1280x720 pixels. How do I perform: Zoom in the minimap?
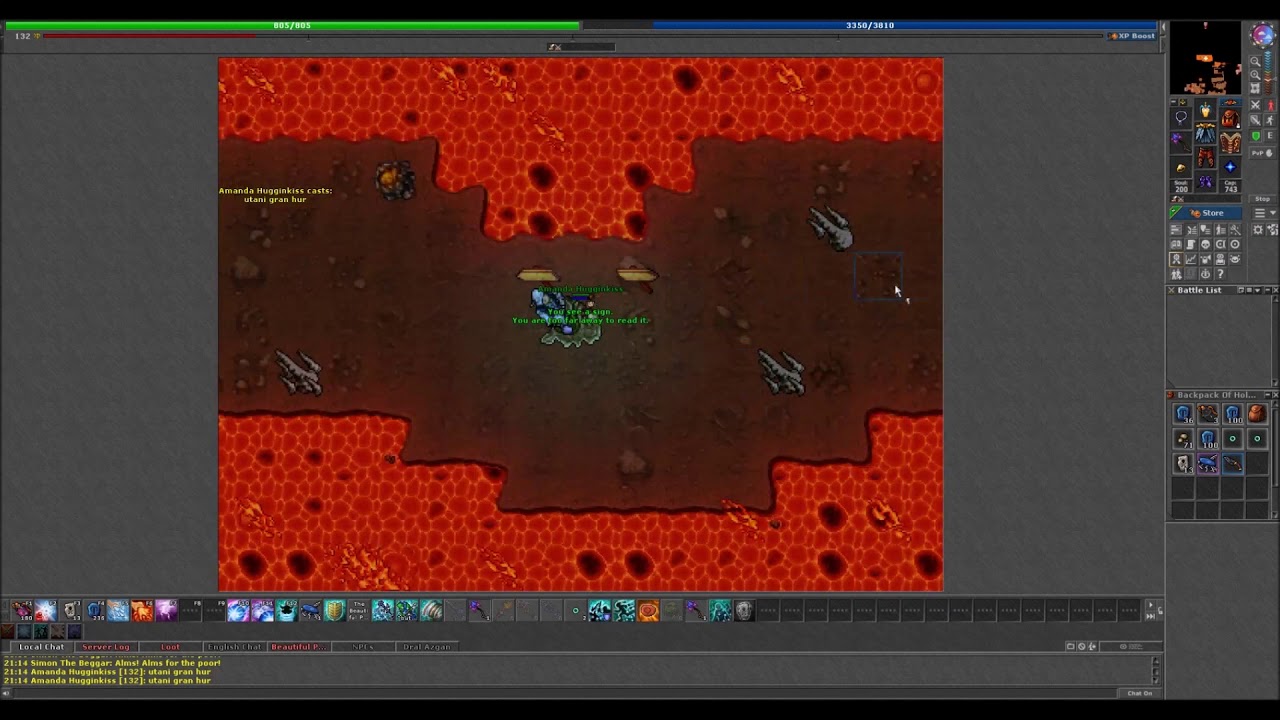(x=1255, y=75)
